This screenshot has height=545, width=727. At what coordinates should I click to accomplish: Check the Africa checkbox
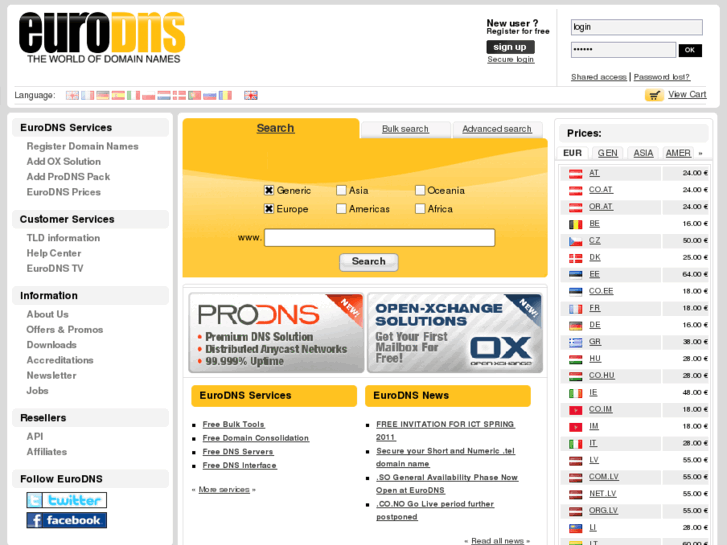click(420, 209)
